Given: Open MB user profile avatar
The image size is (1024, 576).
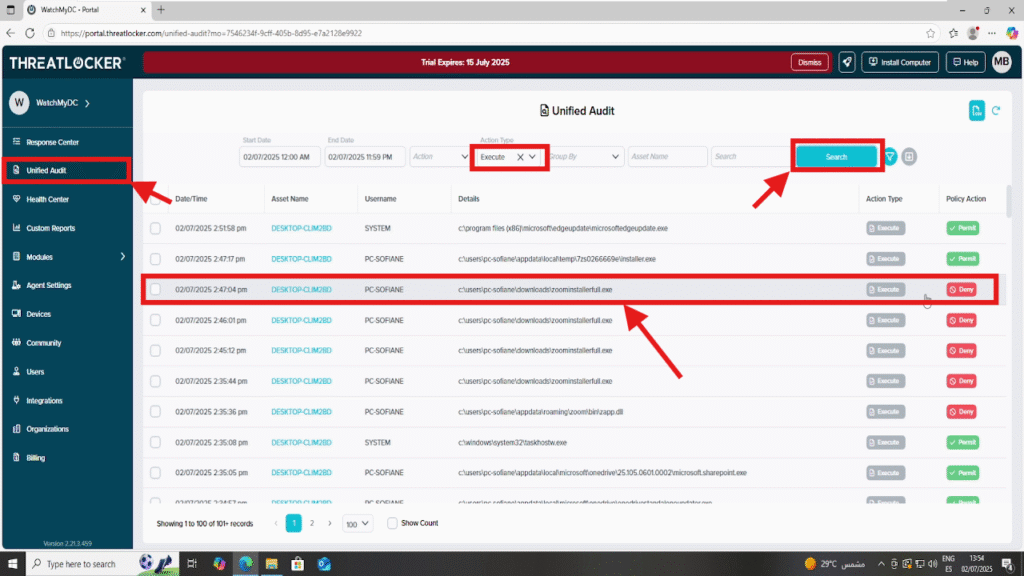Looking at the screenshot, I should click(1001, 62).
